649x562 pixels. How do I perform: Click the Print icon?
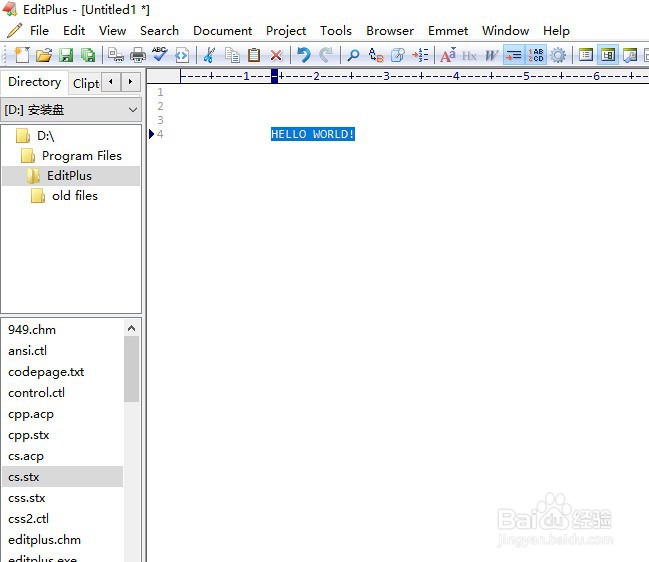click(138, 55)
